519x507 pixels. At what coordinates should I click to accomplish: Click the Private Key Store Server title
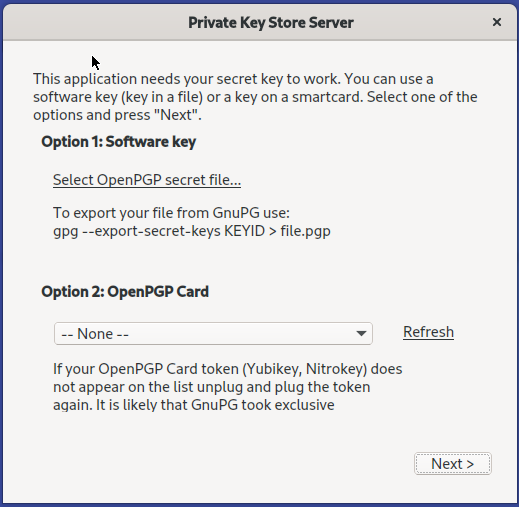pos(271,23)
